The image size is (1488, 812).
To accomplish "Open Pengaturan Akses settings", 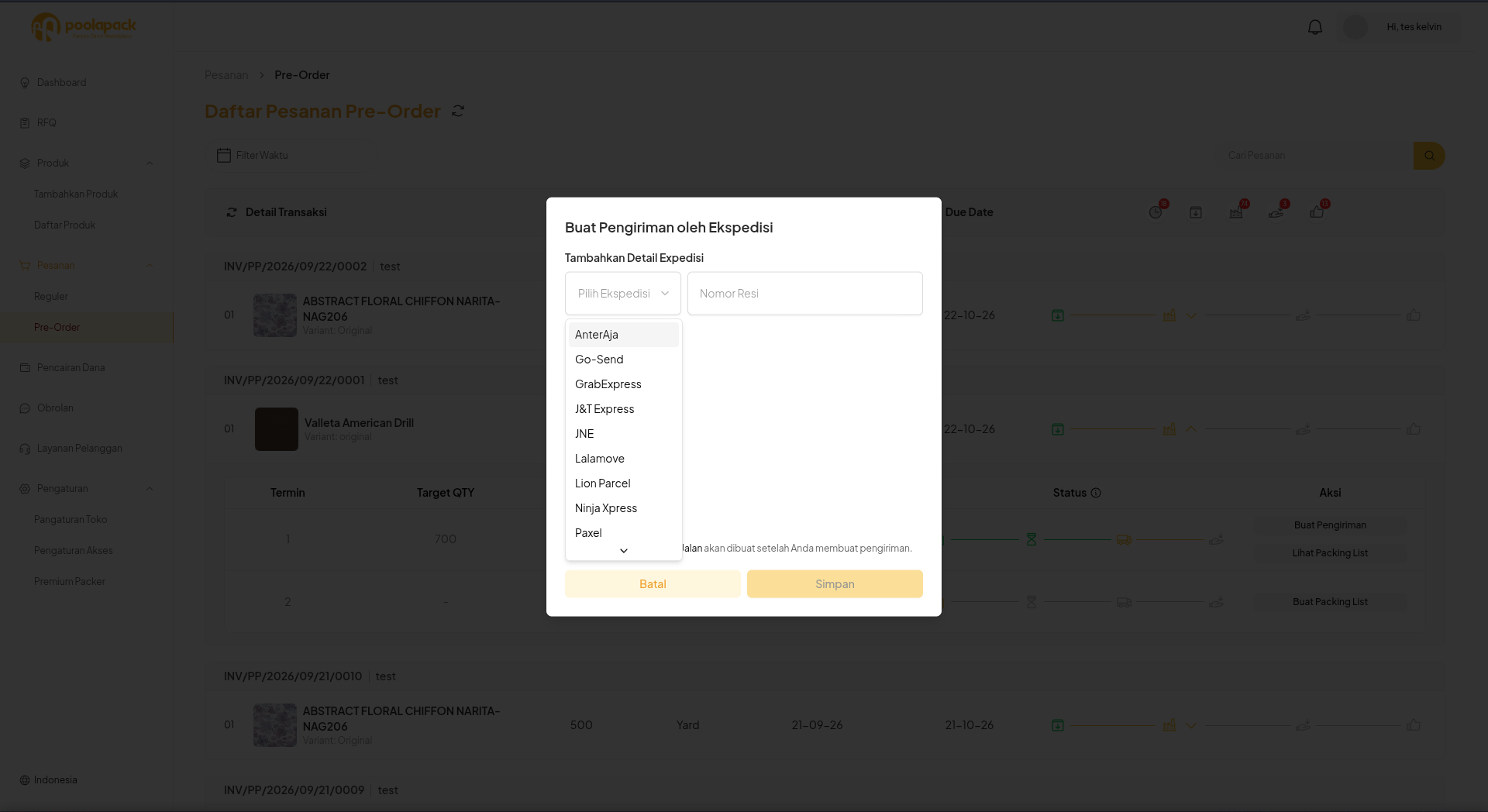I will pos(74,551).
